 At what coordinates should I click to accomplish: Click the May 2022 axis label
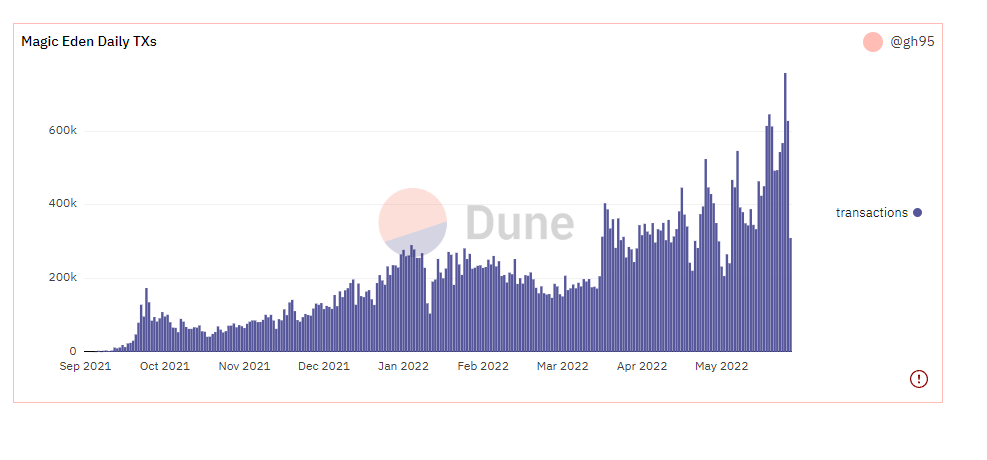click(x=721, y=366)
